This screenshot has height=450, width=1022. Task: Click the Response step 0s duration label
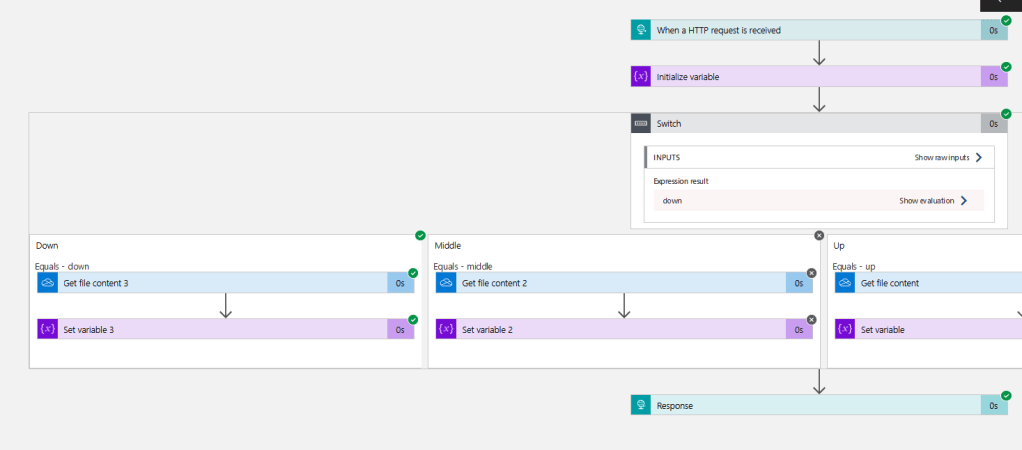pos(993,405)
